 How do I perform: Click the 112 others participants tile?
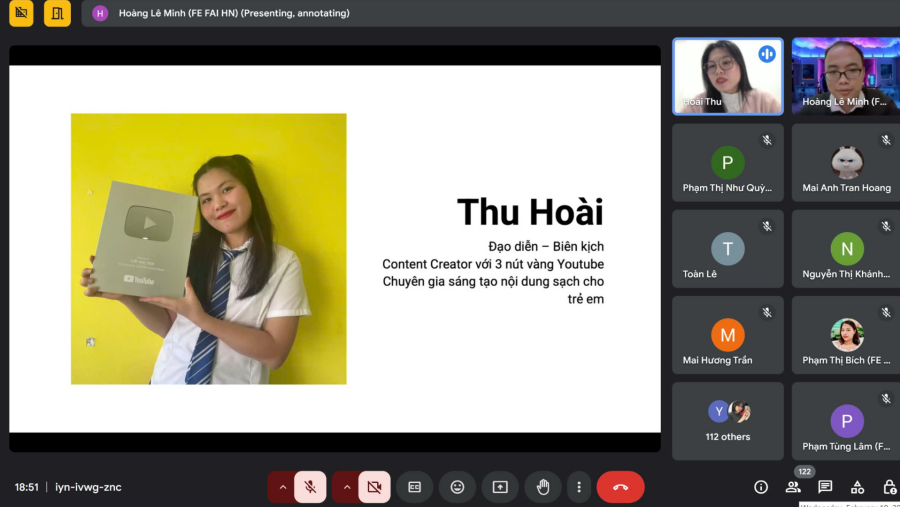(728, 421)
